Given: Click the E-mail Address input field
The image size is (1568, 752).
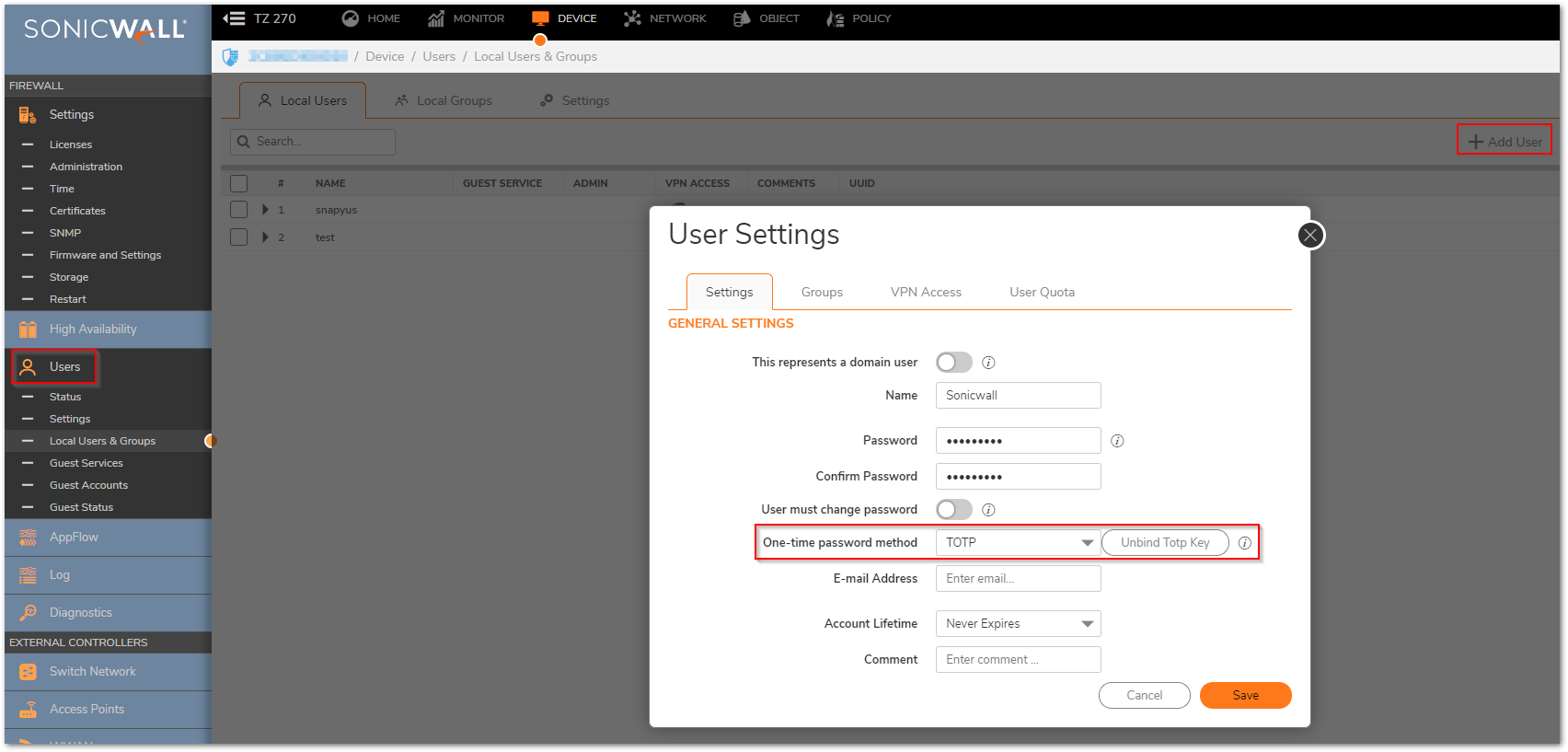Looking at the screenshot, I should coord(1018,579).
